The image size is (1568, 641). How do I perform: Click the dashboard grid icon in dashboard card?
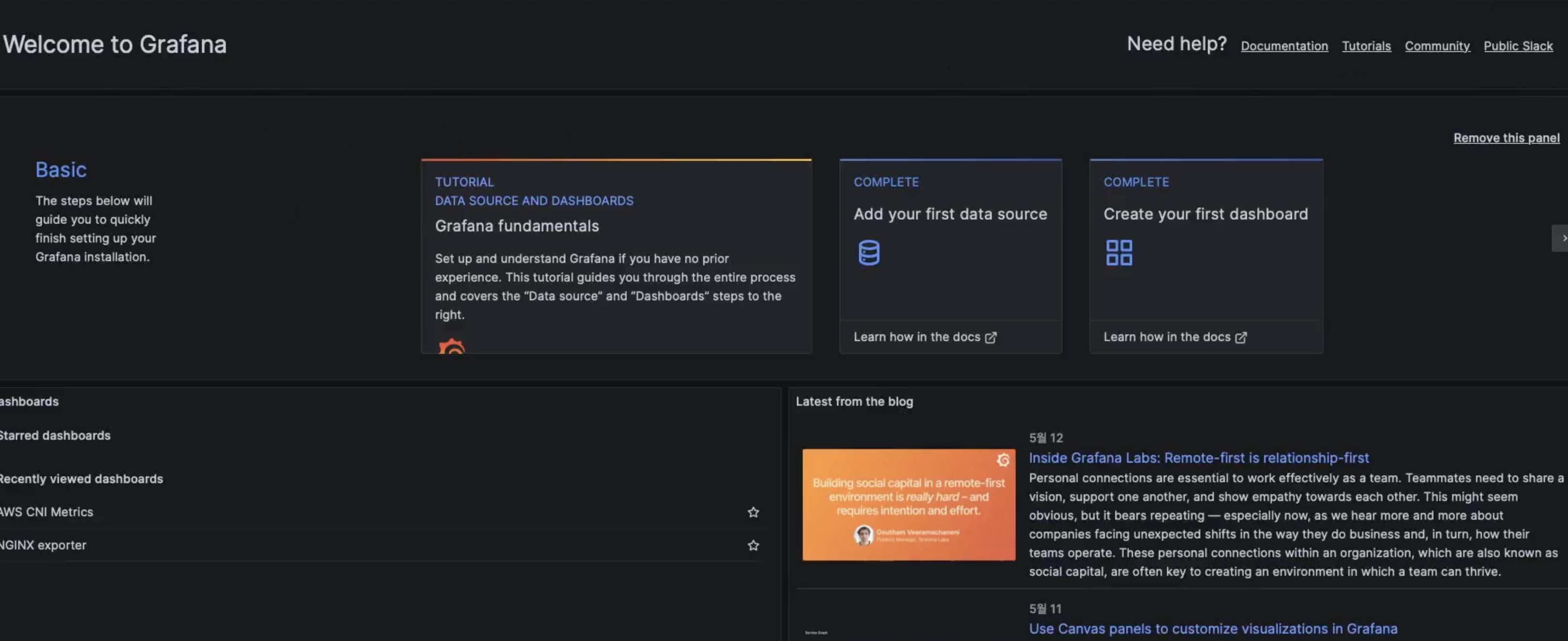click(x=1119, y=253)
